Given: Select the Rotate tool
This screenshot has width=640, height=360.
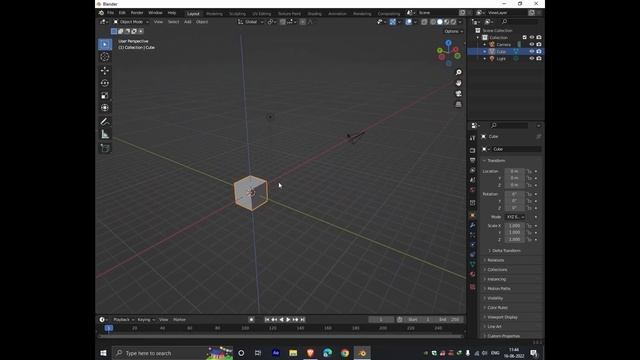Looking at the screenshot, I should pos(105,83).
